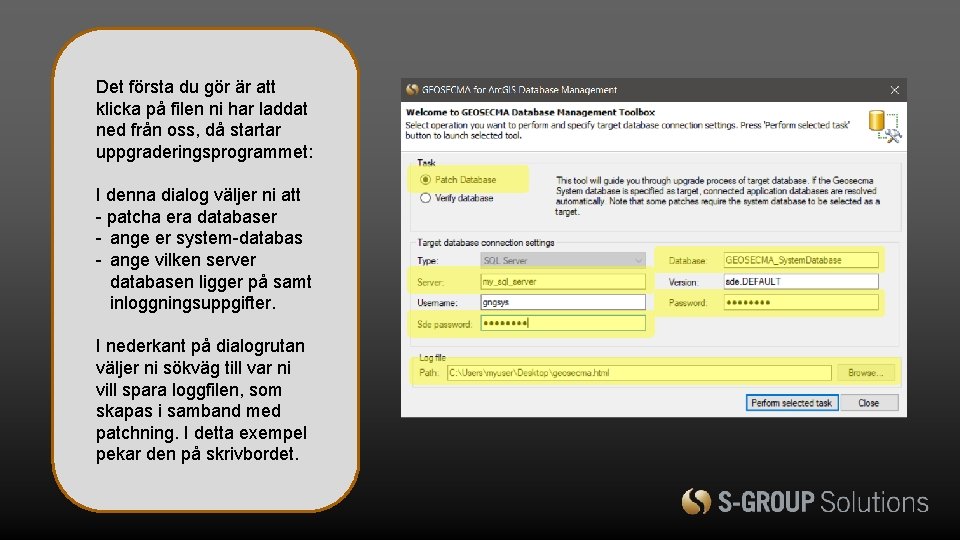The image size is (960, 540).
Task: Open the Type SQL Server dropdown
Action: 563,260
